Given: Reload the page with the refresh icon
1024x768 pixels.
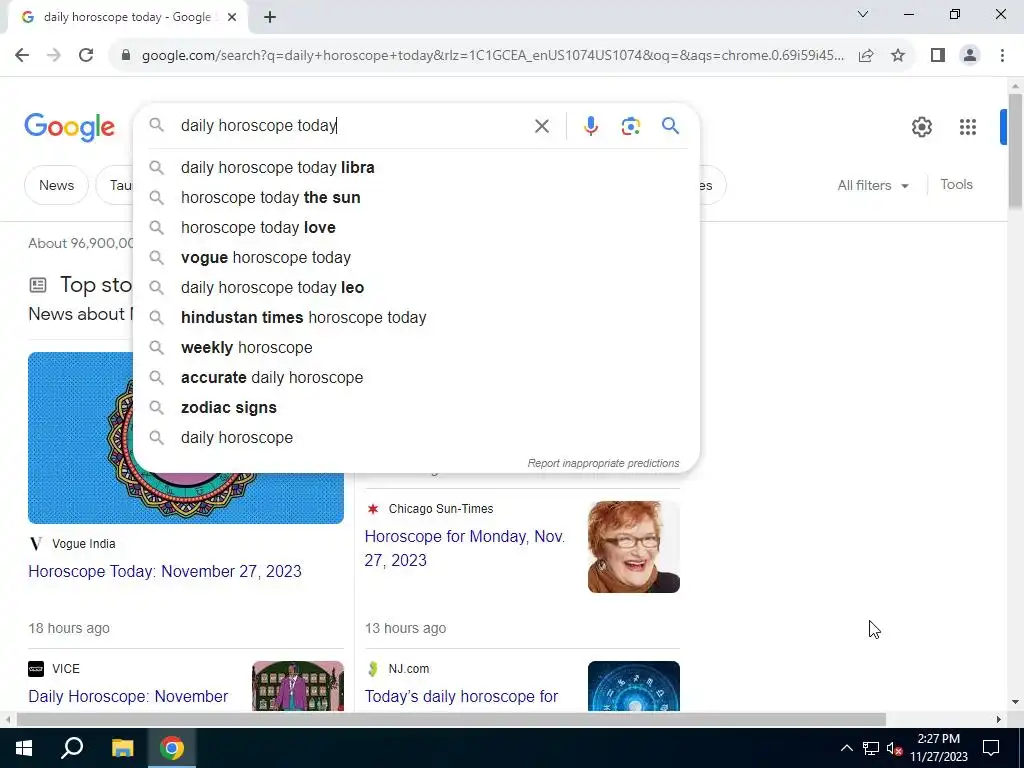Looking at the screenshot, I should pos(86,56).
